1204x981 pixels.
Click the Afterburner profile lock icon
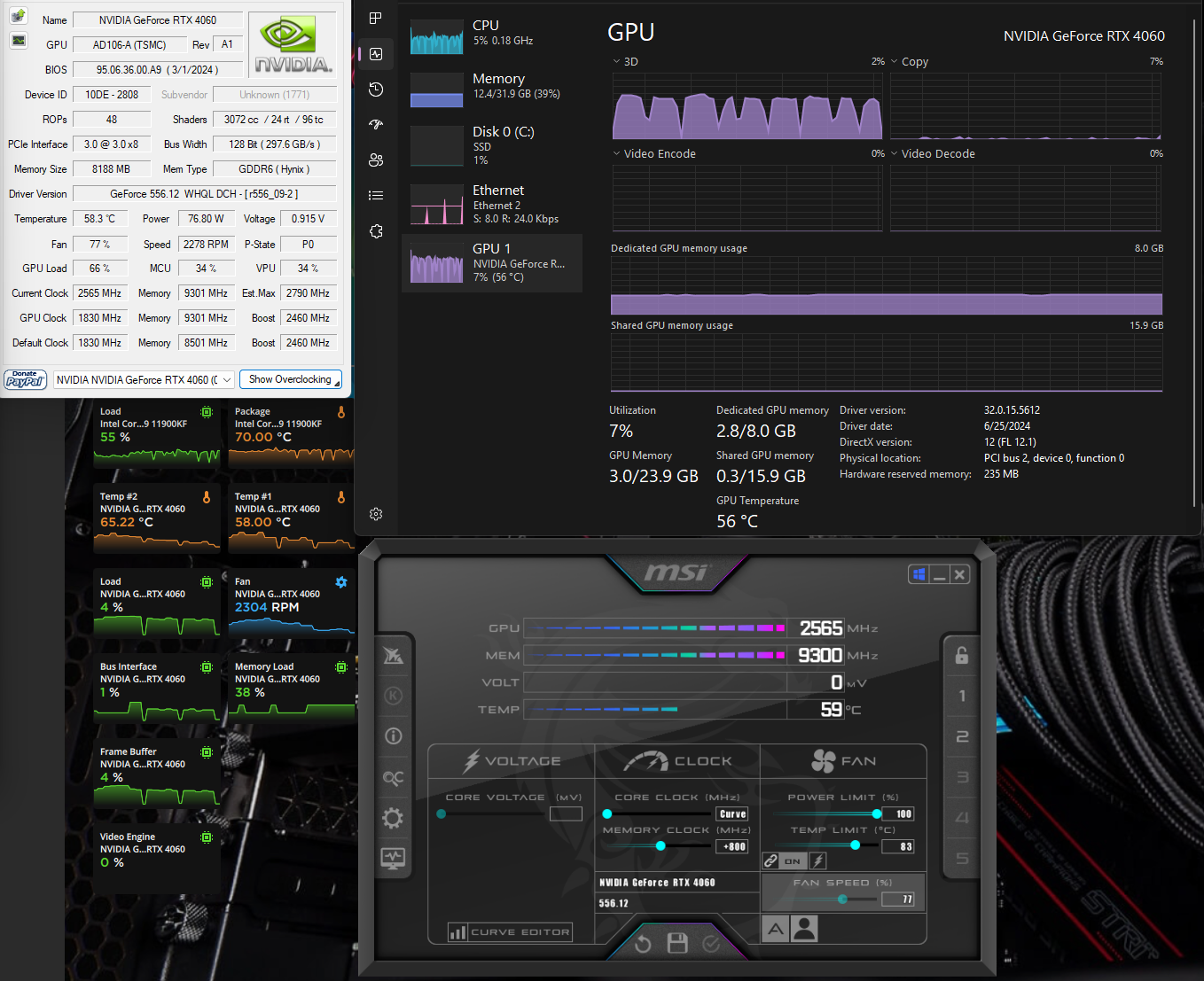962,655
